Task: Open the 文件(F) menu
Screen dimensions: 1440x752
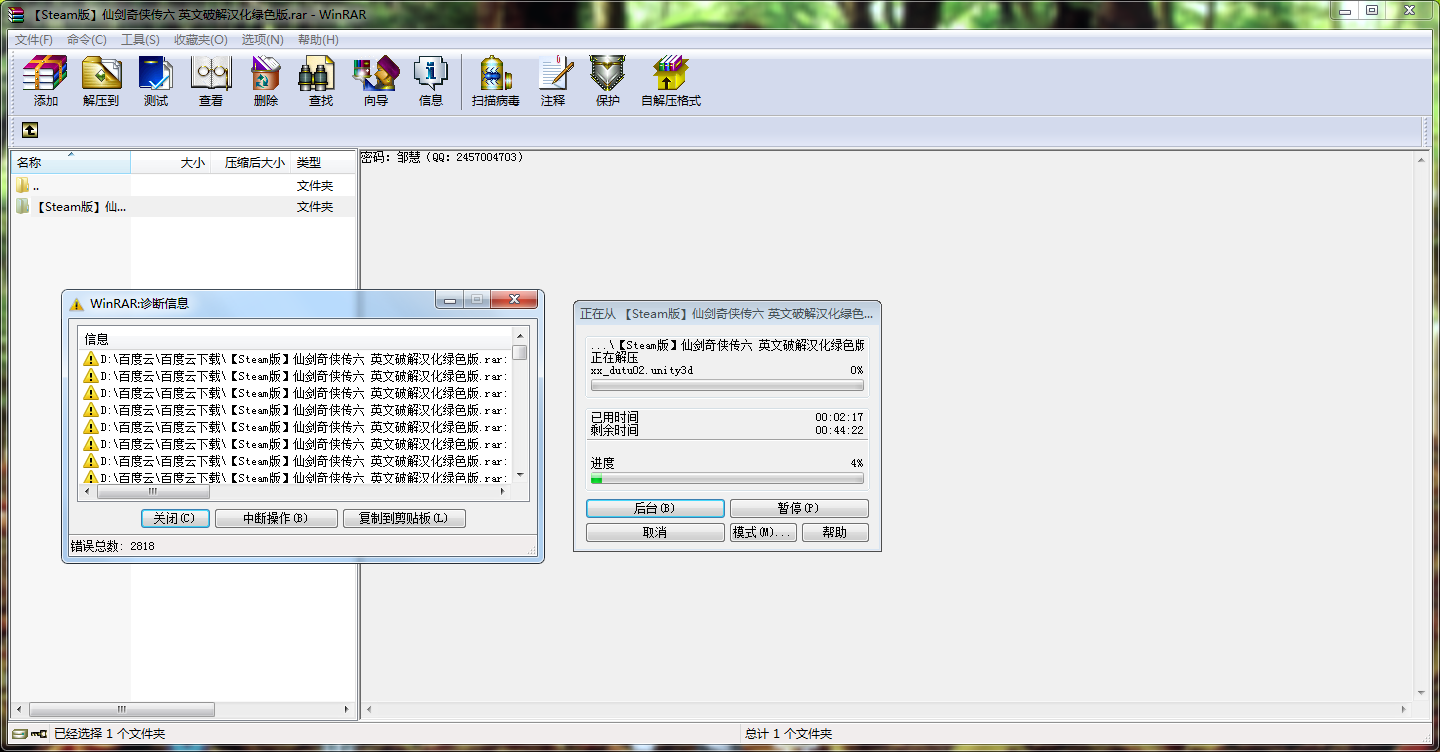Action: tap(34, 40)
